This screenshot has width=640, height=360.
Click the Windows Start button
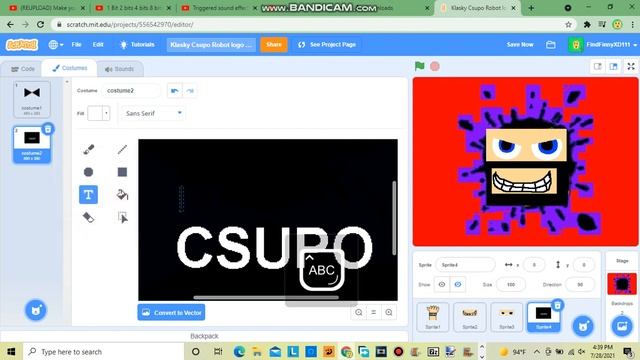11,351
